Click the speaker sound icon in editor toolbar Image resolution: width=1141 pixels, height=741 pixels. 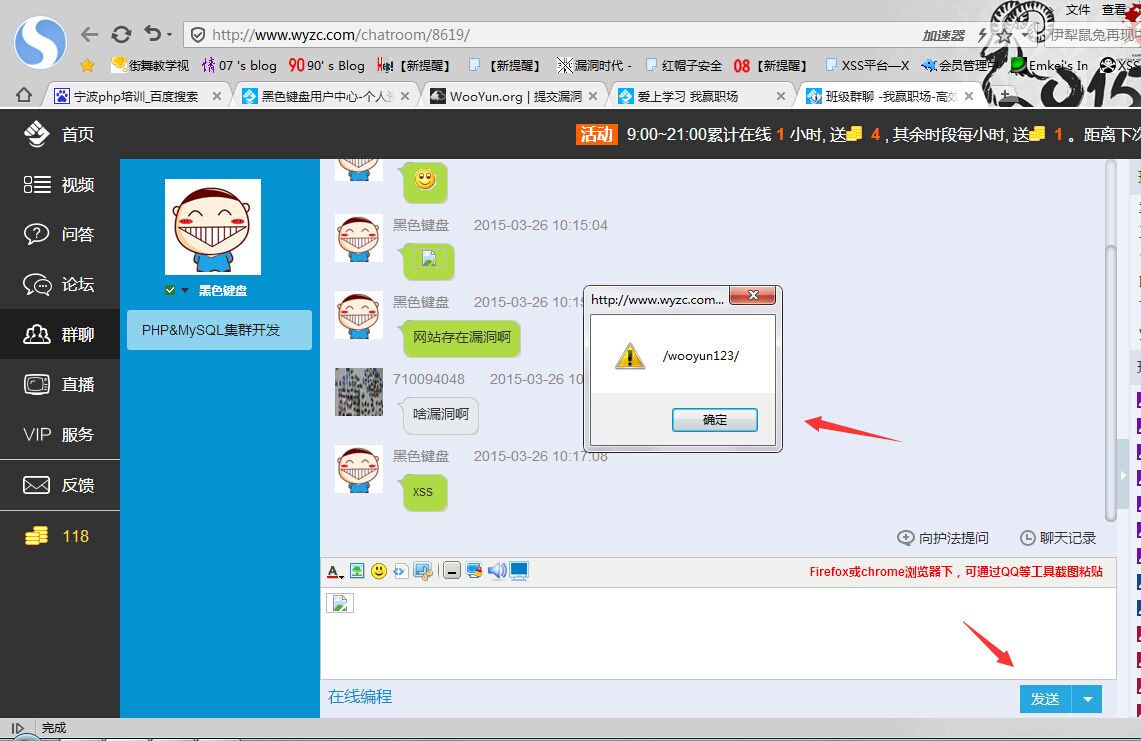click(497, 571)
